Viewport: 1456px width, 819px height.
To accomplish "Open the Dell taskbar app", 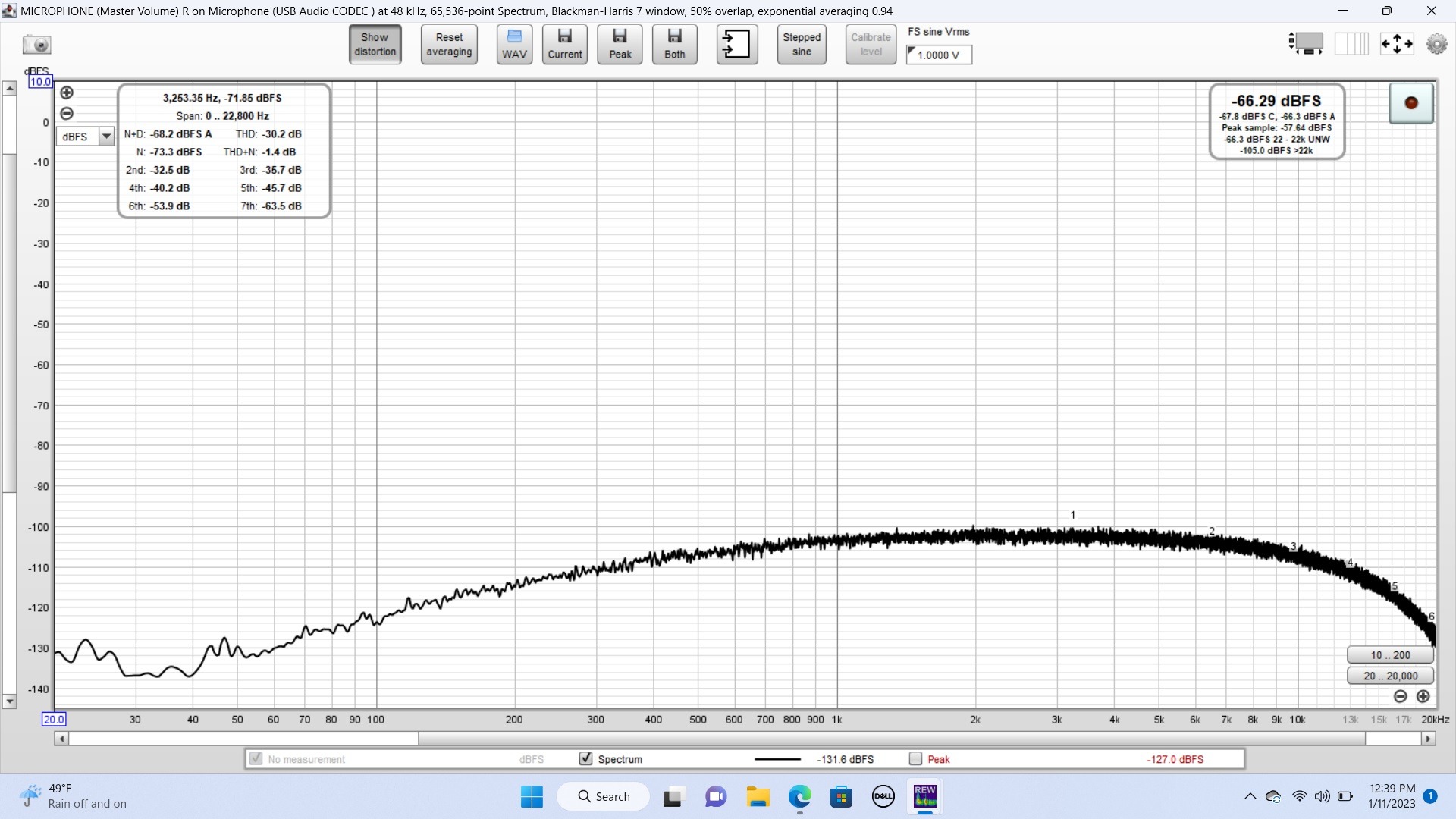I will click(883, 796).
